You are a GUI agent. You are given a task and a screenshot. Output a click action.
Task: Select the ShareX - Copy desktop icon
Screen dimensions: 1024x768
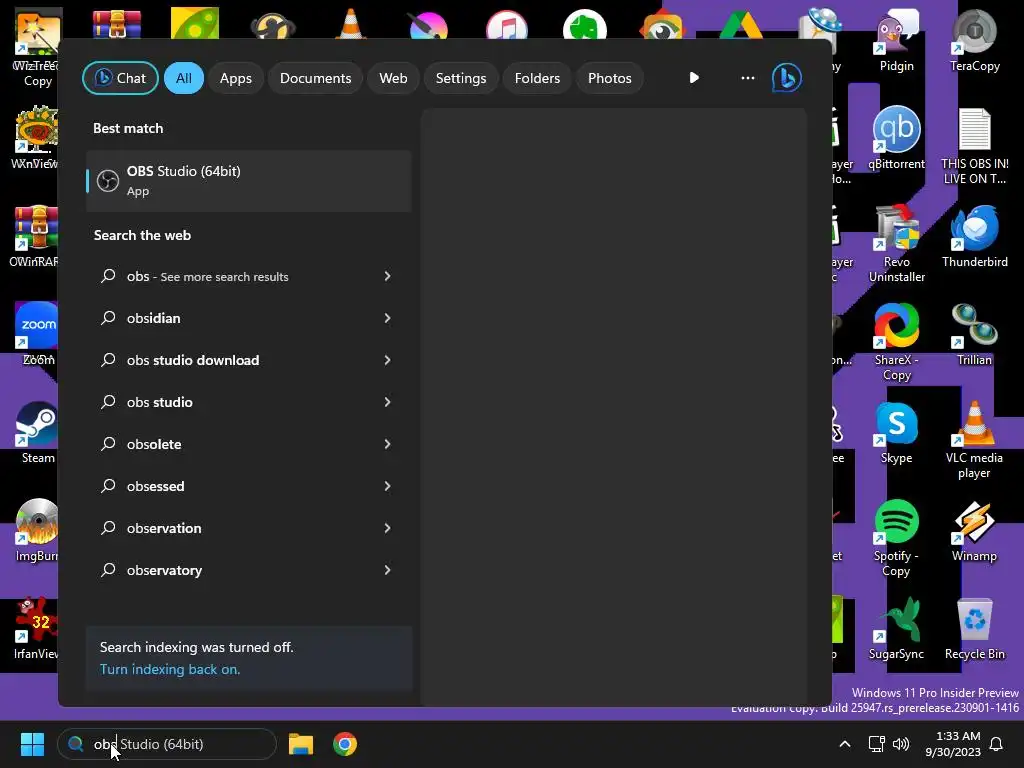(897, 342)
